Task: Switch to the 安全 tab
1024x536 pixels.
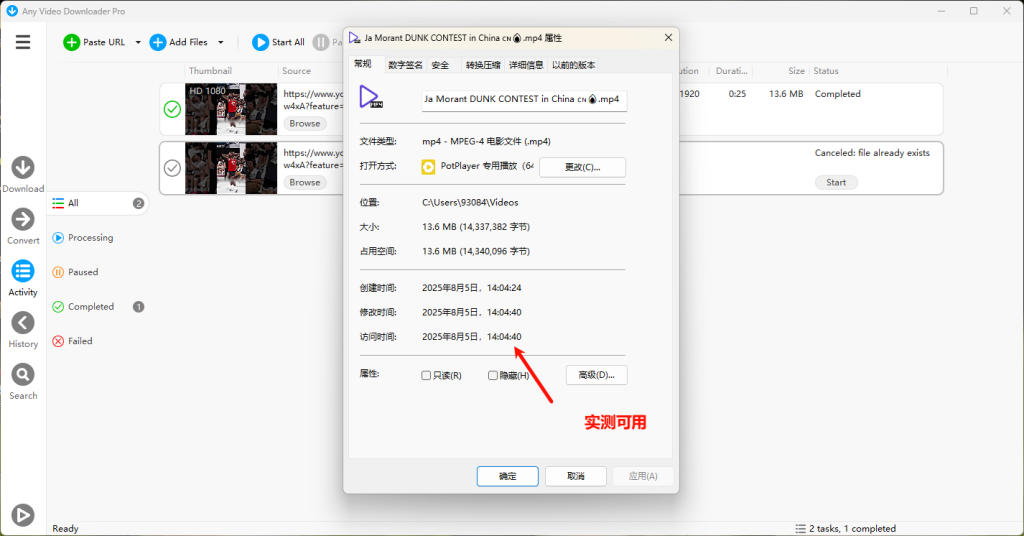Action: (440, 65)
